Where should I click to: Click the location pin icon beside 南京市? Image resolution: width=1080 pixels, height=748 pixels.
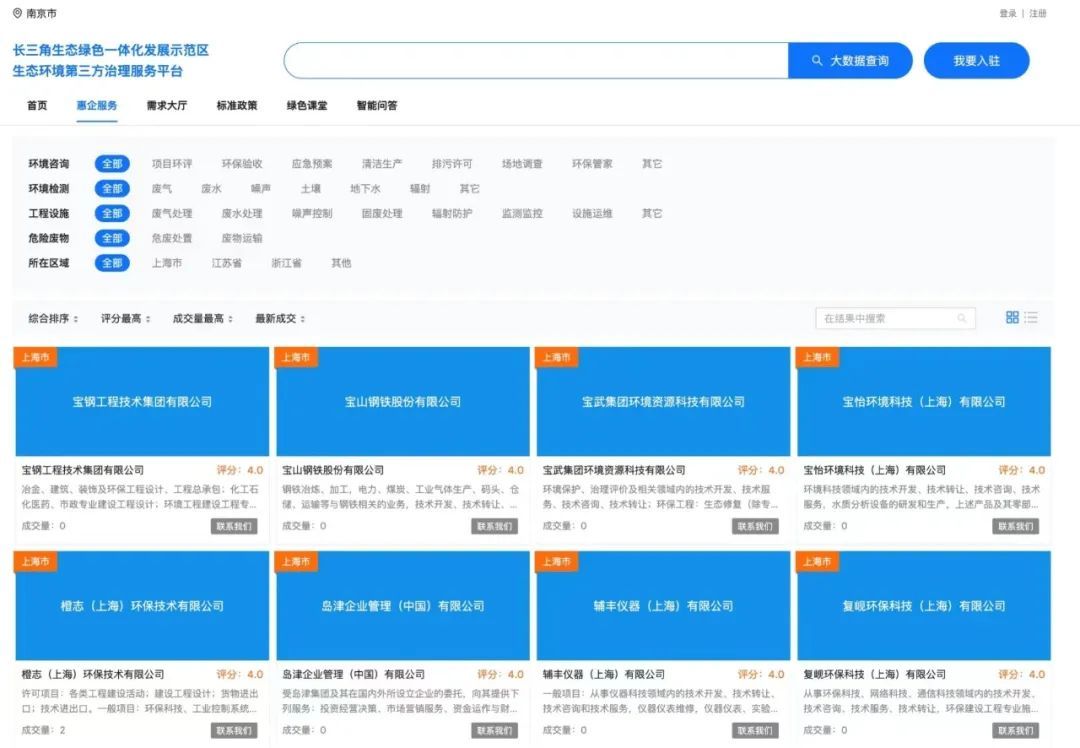(17, 13)
